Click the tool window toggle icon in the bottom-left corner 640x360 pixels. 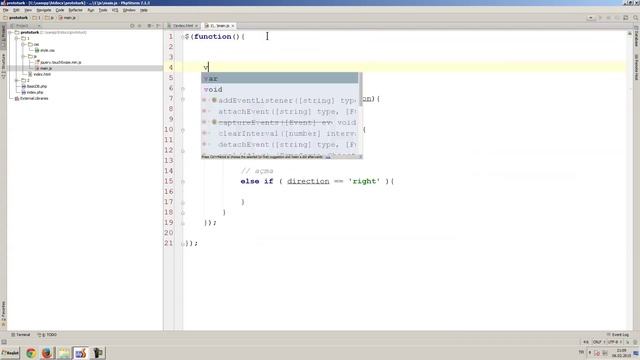click(4, 342)
